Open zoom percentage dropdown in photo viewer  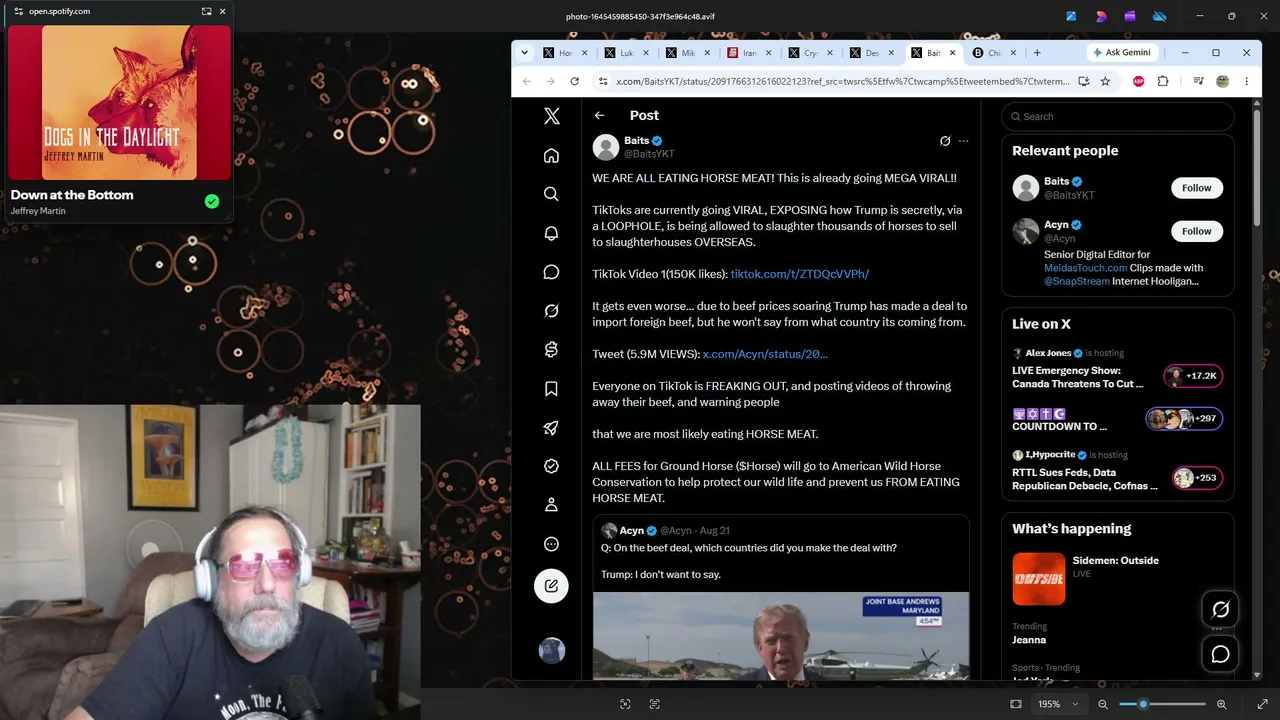1057,704
